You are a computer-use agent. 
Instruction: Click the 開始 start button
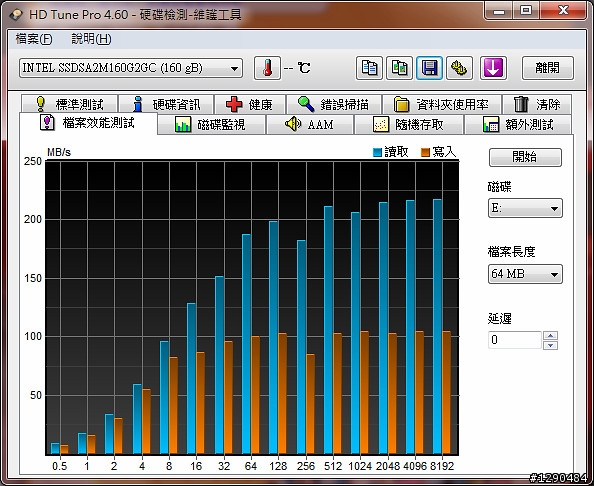[x=525, y=157]
